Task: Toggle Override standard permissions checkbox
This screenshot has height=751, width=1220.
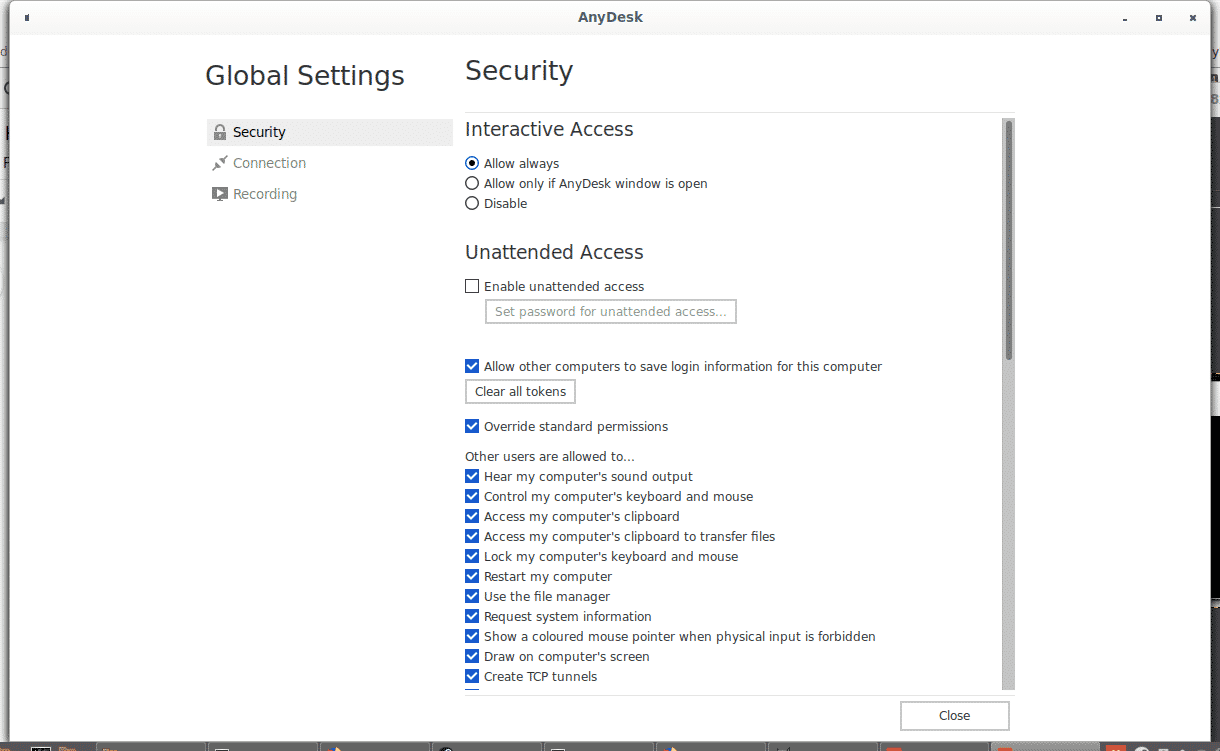Action: click(472, 426)
